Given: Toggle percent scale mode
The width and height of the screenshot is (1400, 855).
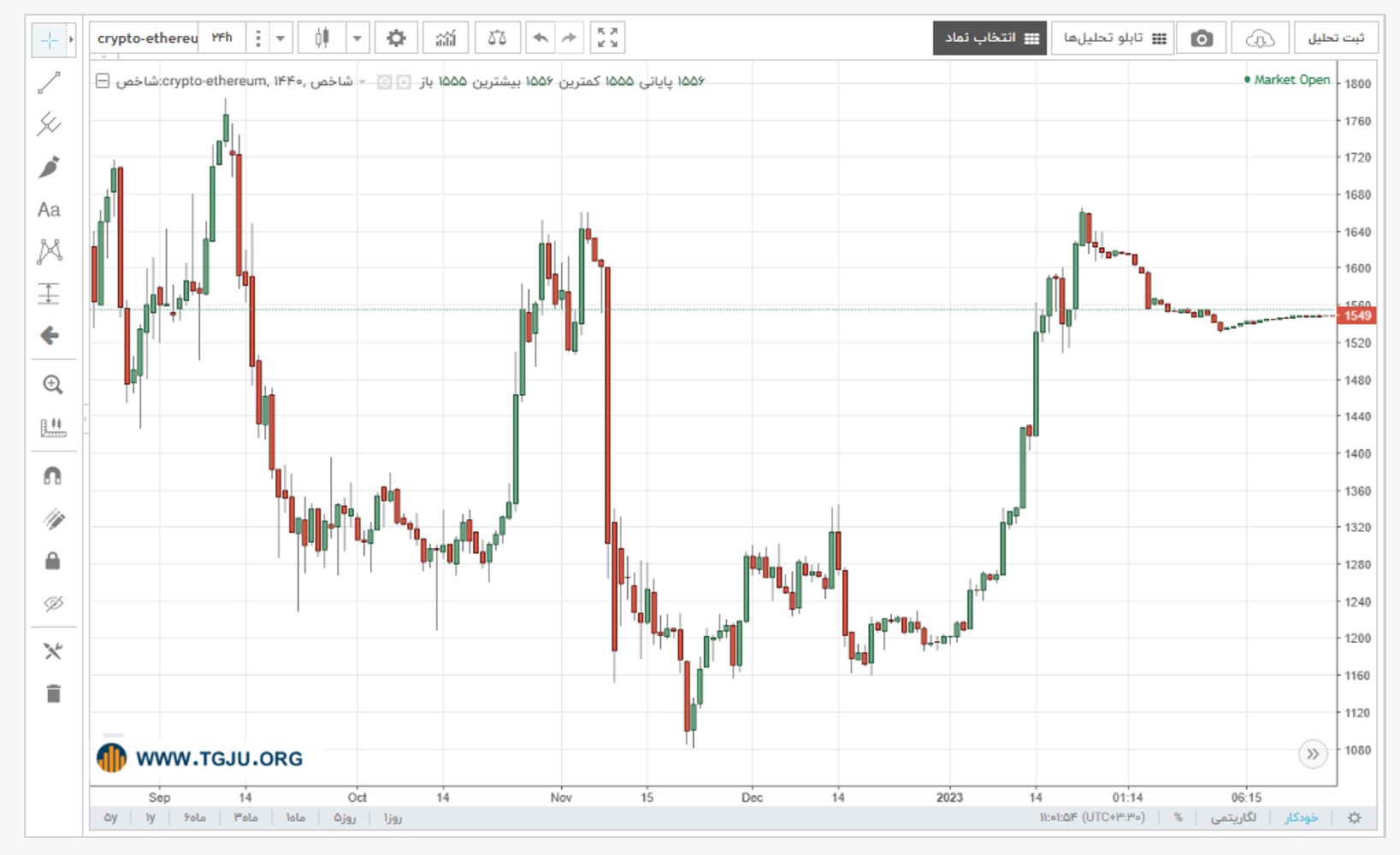Looking at the screenshot, I should click(x=1178, y=817).
